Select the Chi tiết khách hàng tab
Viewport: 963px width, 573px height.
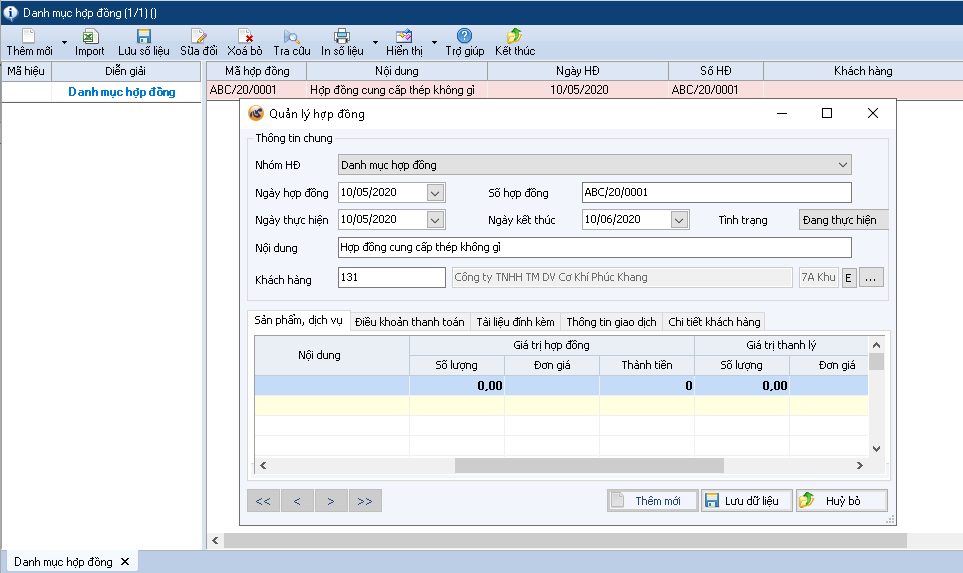pos(714,322)
